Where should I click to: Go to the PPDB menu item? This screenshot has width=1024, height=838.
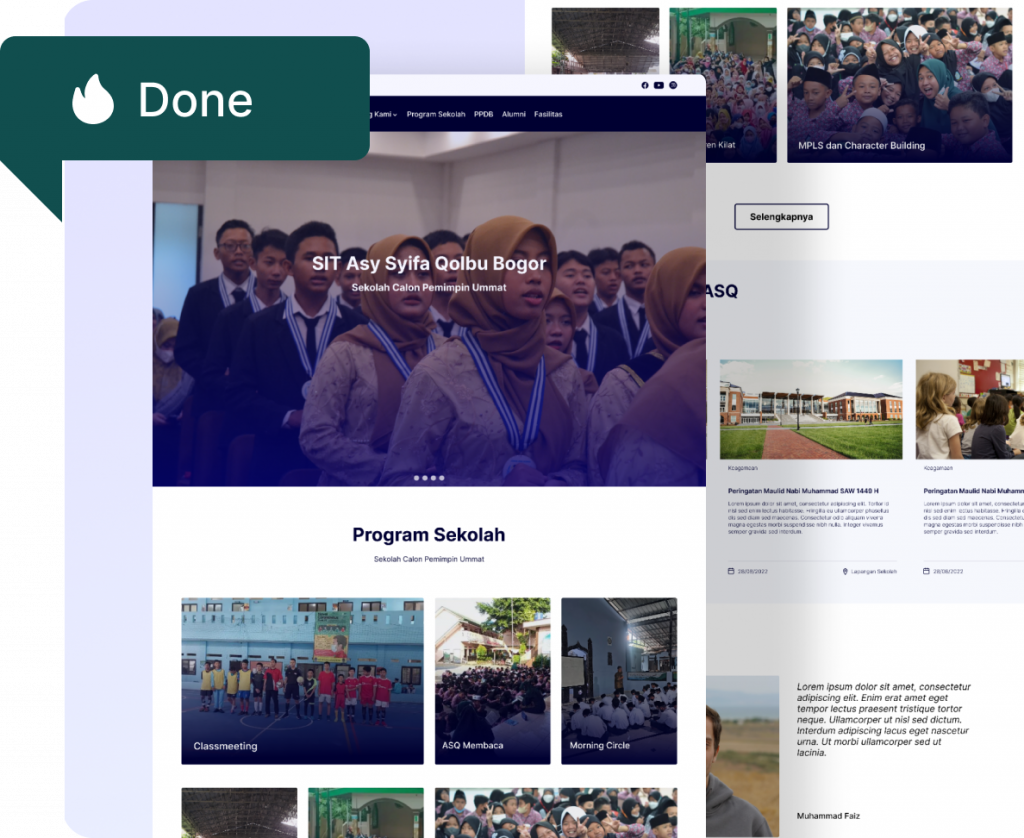484,114
